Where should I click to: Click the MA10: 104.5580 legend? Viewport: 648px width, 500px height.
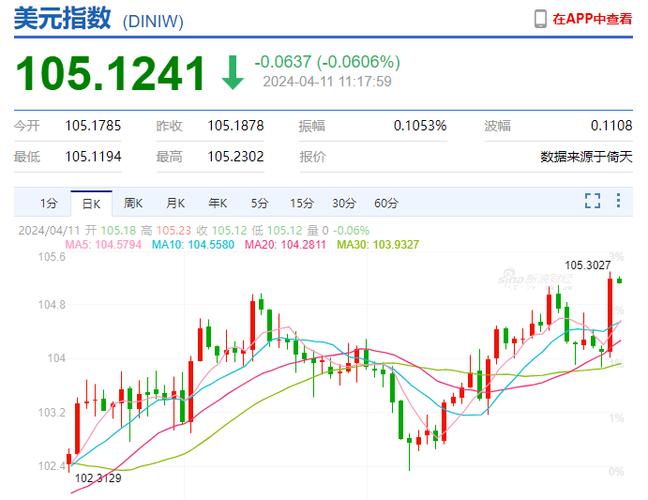[x=193, y=245]
